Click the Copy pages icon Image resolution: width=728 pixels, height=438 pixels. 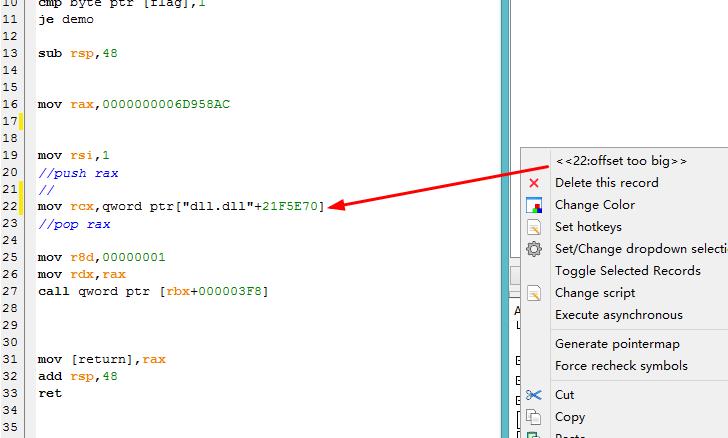point(533,417)
